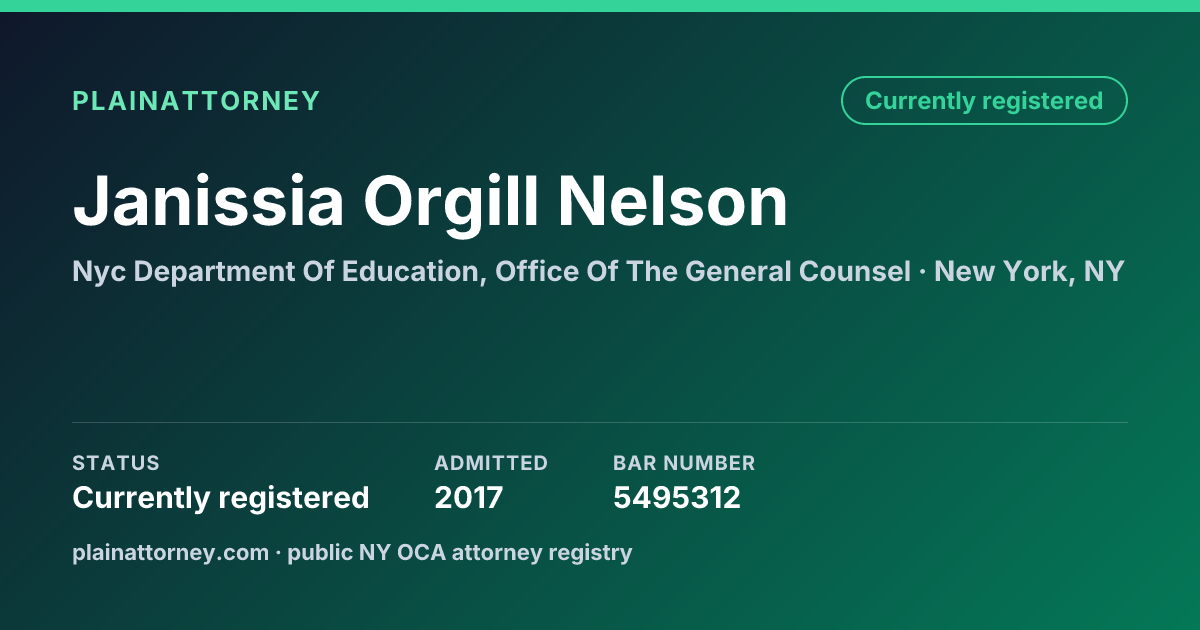Image resolution: width=1200 pixels, height=630 pixels.
Task: Click the Currently registered status badge
Action: [x=984, y=101]
